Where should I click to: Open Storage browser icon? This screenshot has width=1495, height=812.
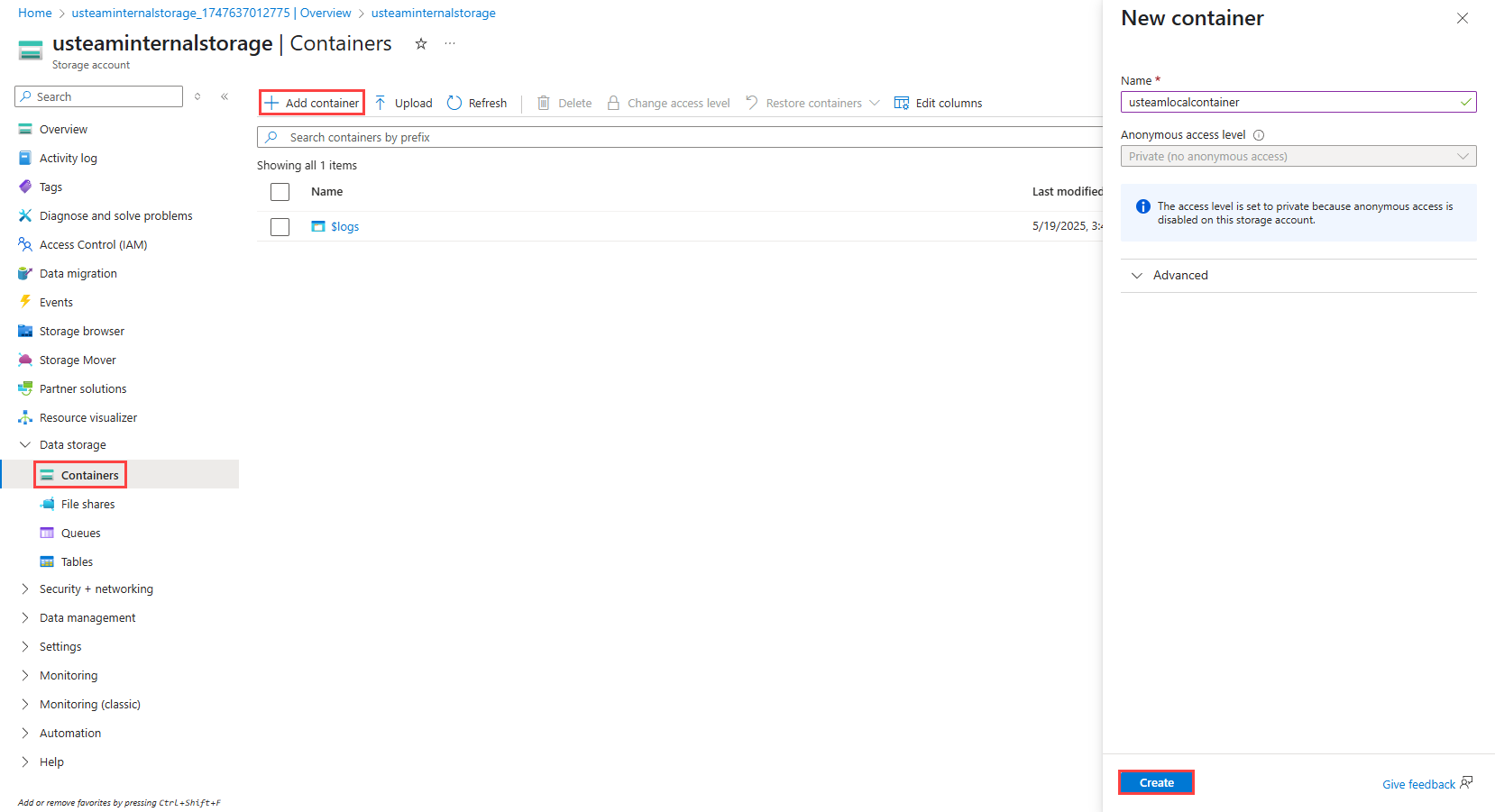click(25, 331)
